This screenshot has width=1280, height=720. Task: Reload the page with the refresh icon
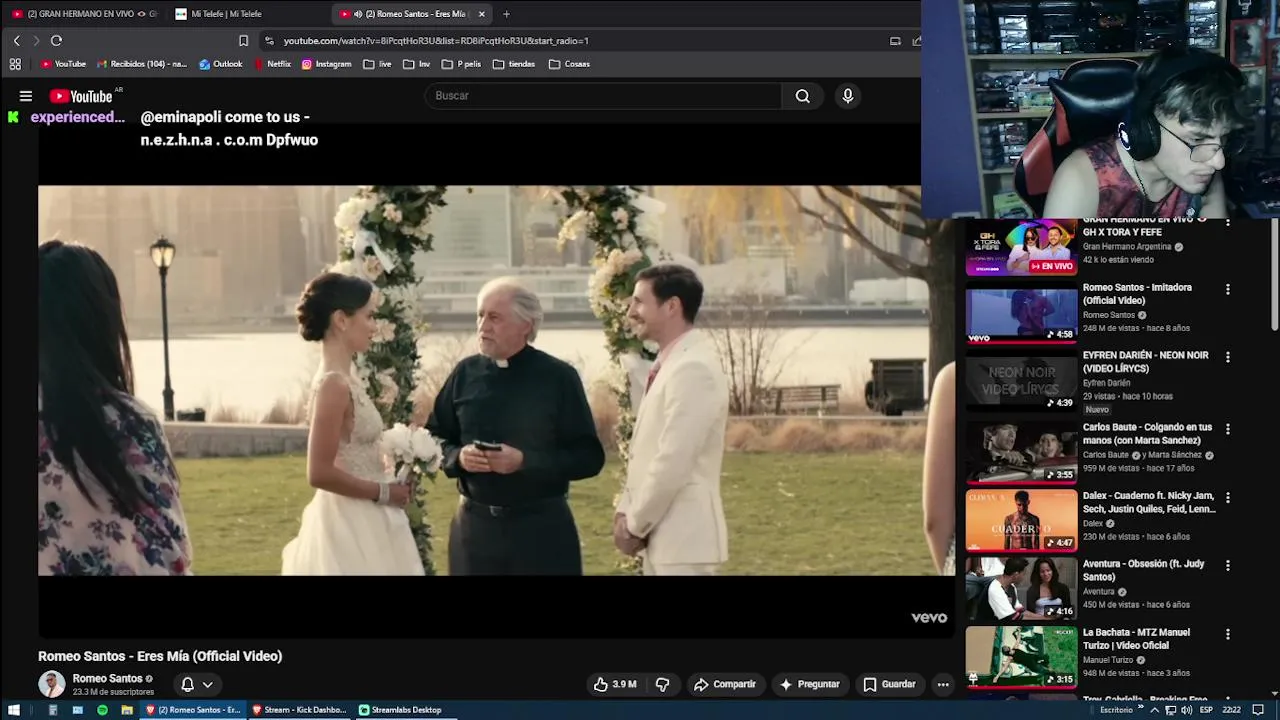(x=56, y=41)
